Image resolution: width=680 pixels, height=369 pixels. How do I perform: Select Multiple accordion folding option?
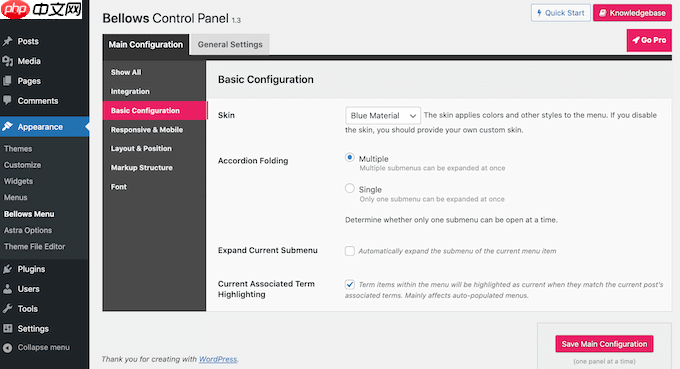pyautogui.click(x=350, y=157)
